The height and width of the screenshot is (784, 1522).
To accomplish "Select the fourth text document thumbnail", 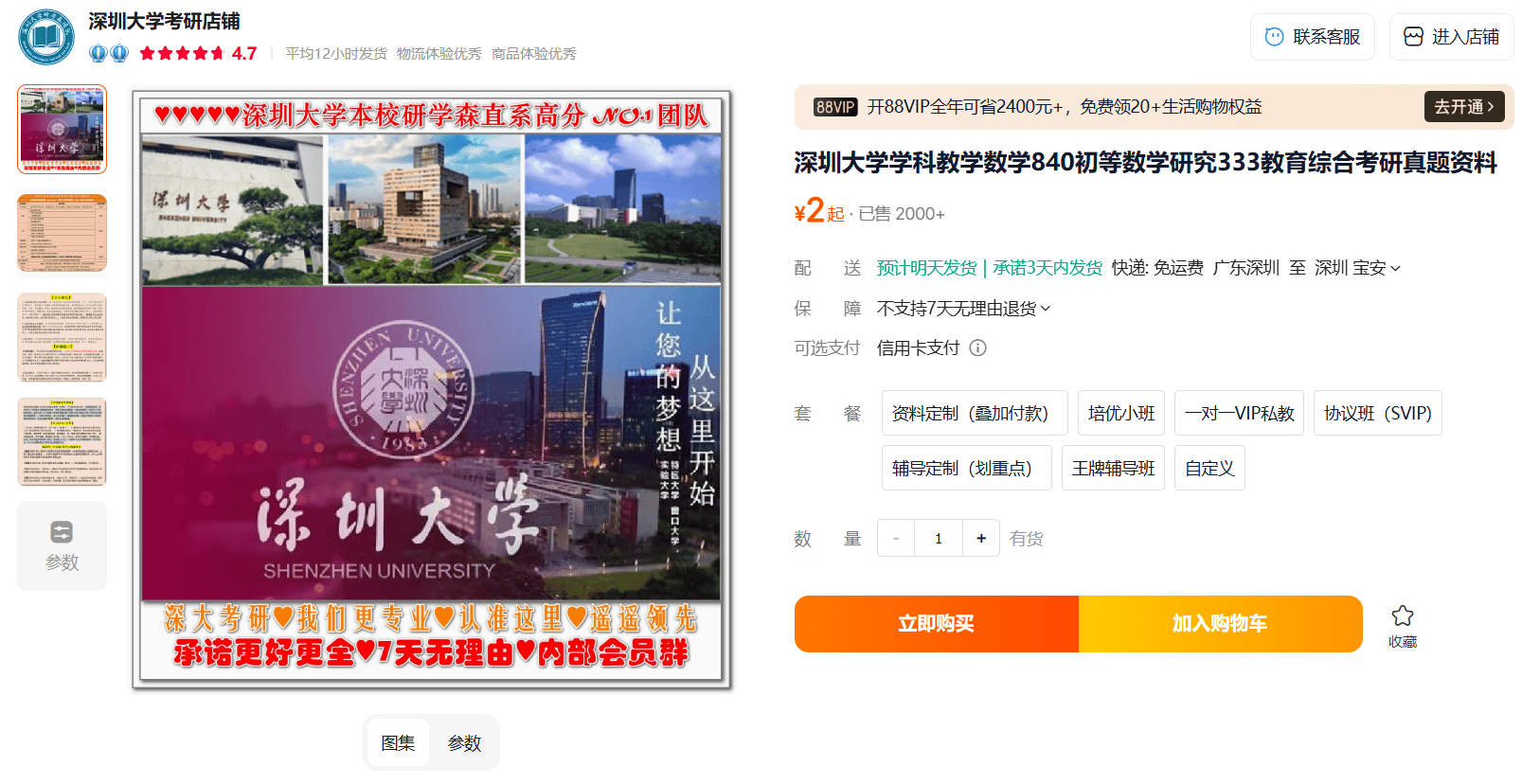I will pyautogui.click(x=62, y=441).
